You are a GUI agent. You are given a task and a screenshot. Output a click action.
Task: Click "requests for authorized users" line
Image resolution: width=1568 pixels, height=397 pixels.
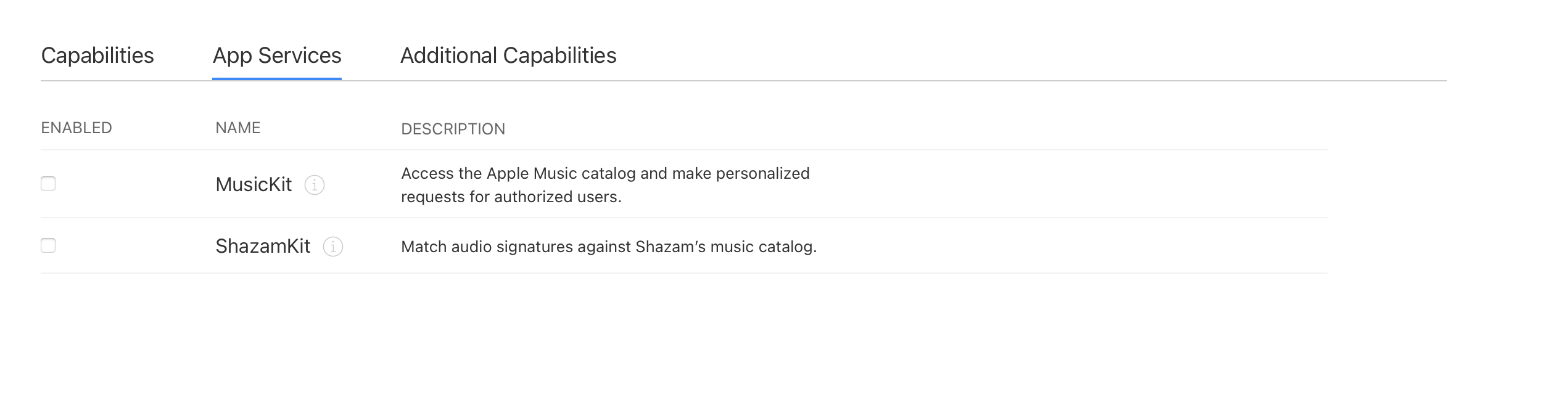(511, 197)
